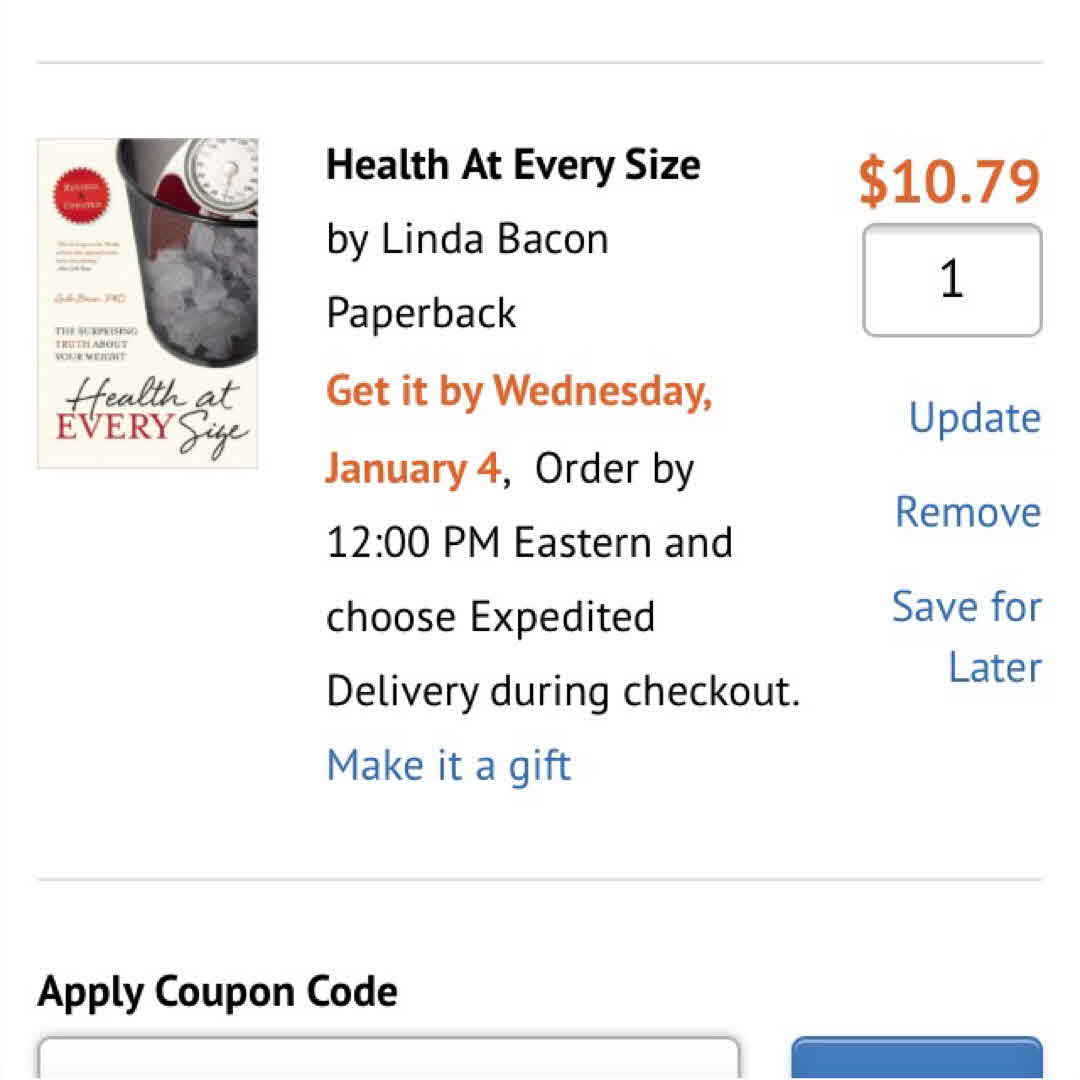
Task: Focus the coupon code text field
Action: coord(388,1058)
